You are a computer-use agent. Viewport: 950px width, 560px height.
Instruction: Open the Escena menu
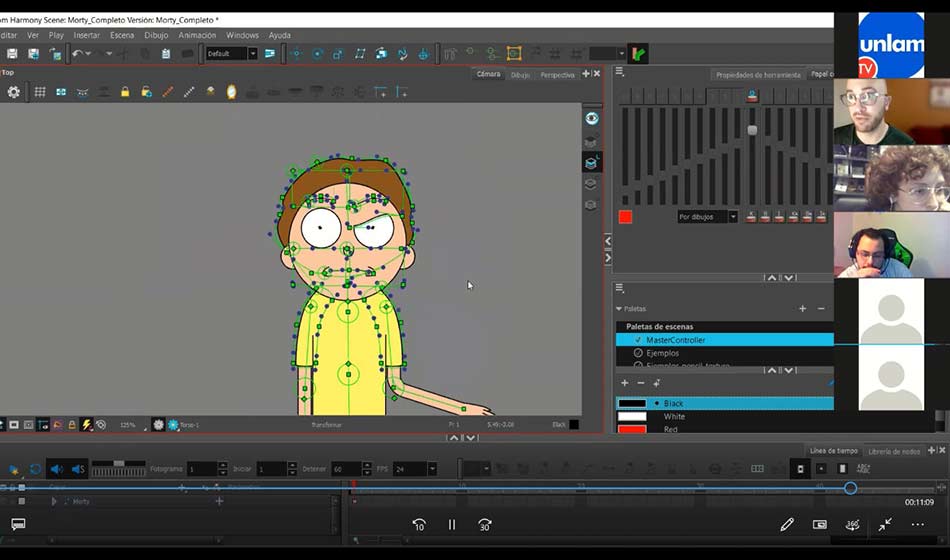pyautogui.click(x=122, y=35)
